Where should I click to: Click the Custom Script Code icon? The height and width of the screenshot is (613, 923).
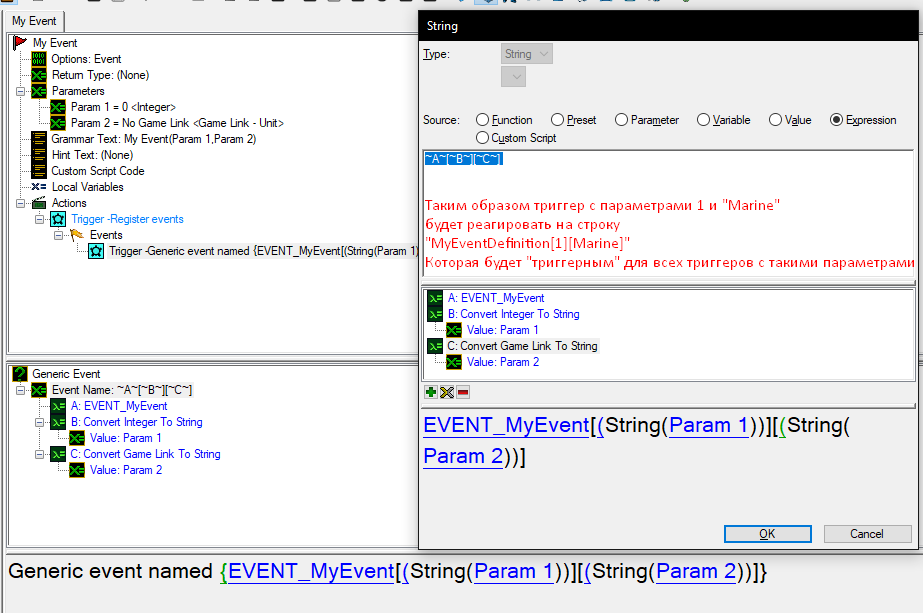tap(39, 171)
